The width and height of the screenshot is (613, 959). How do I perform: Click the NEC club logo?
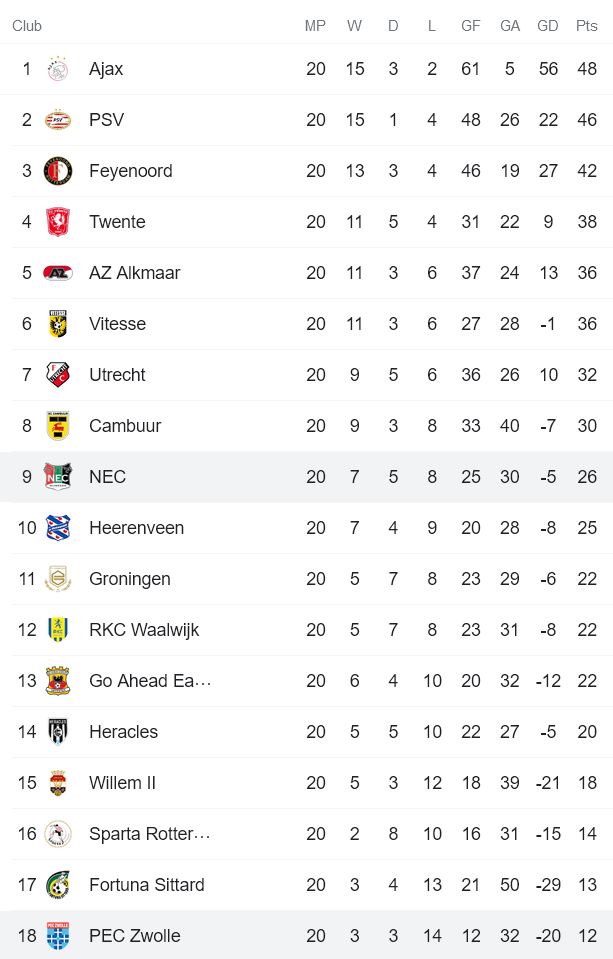(x=58, y=477)
